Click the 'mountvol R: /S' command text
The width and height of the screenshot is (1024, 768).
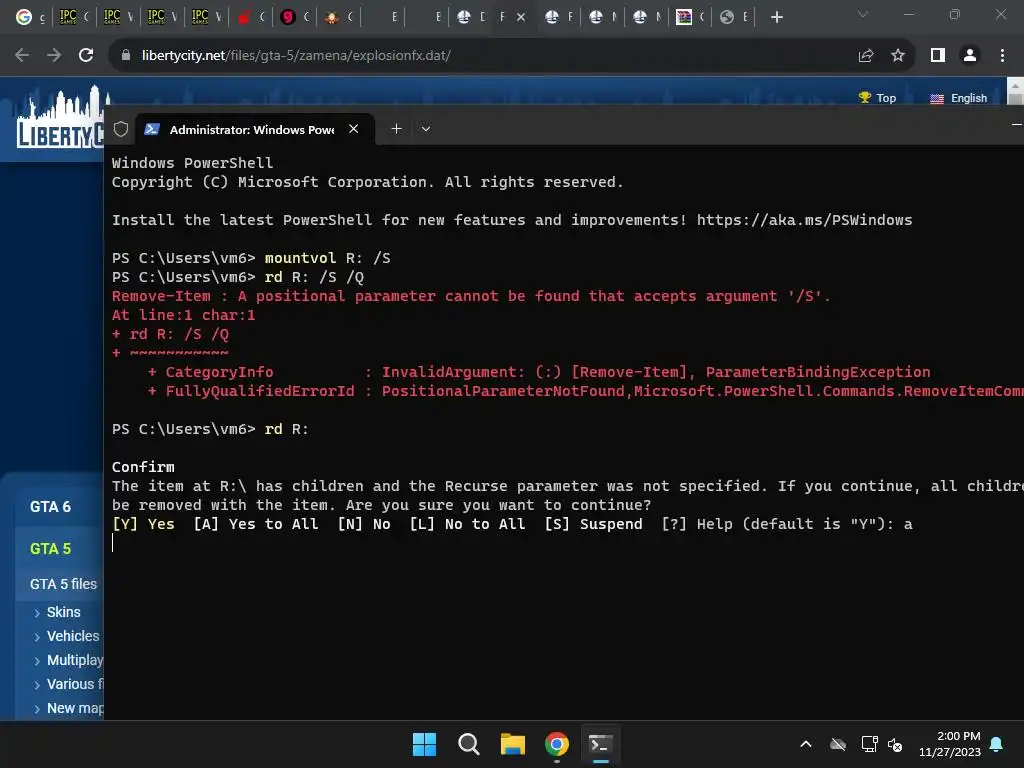pyautogui.click(x=327, y=258)
